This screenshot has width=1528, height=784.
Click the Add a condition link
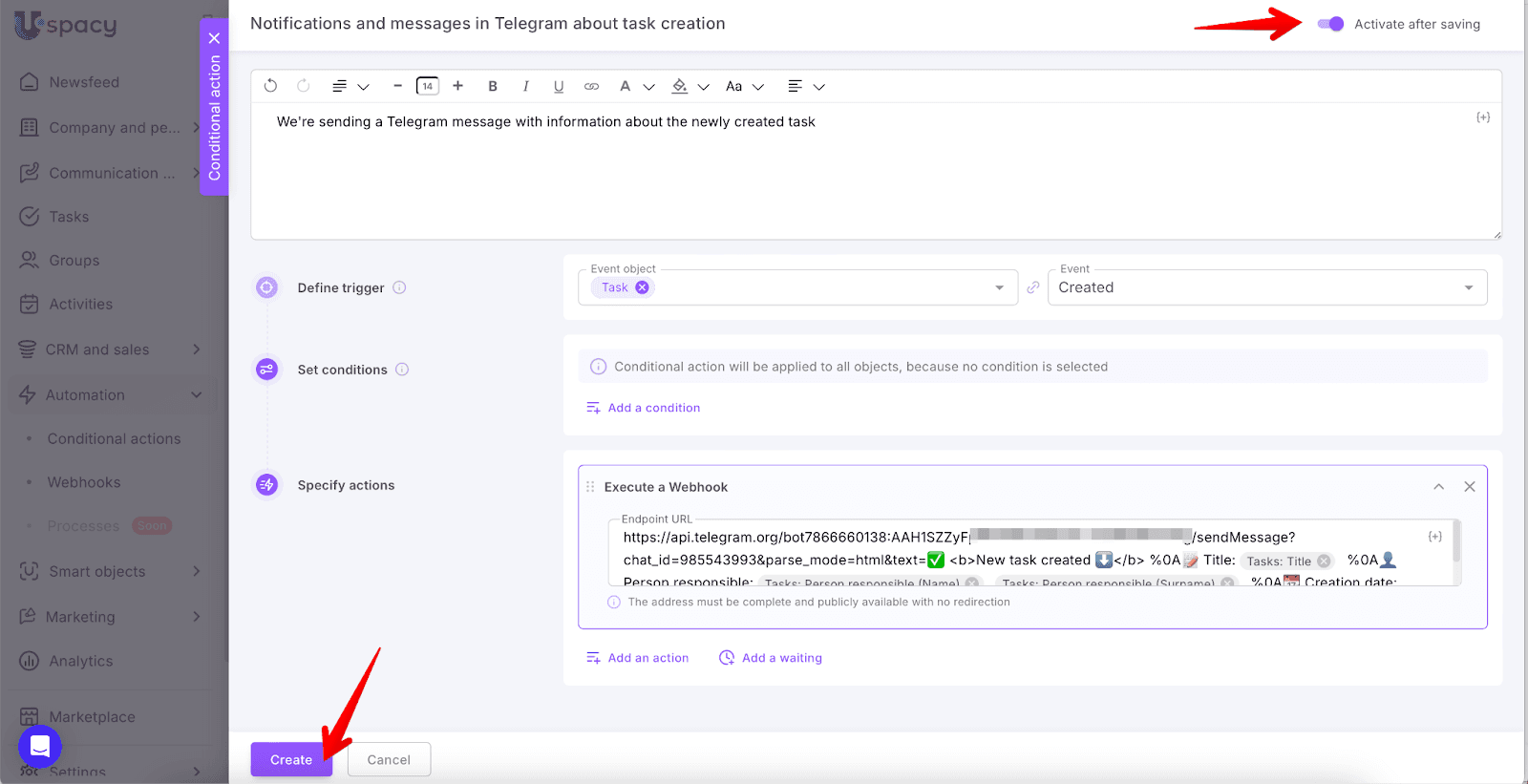(653, 408)
